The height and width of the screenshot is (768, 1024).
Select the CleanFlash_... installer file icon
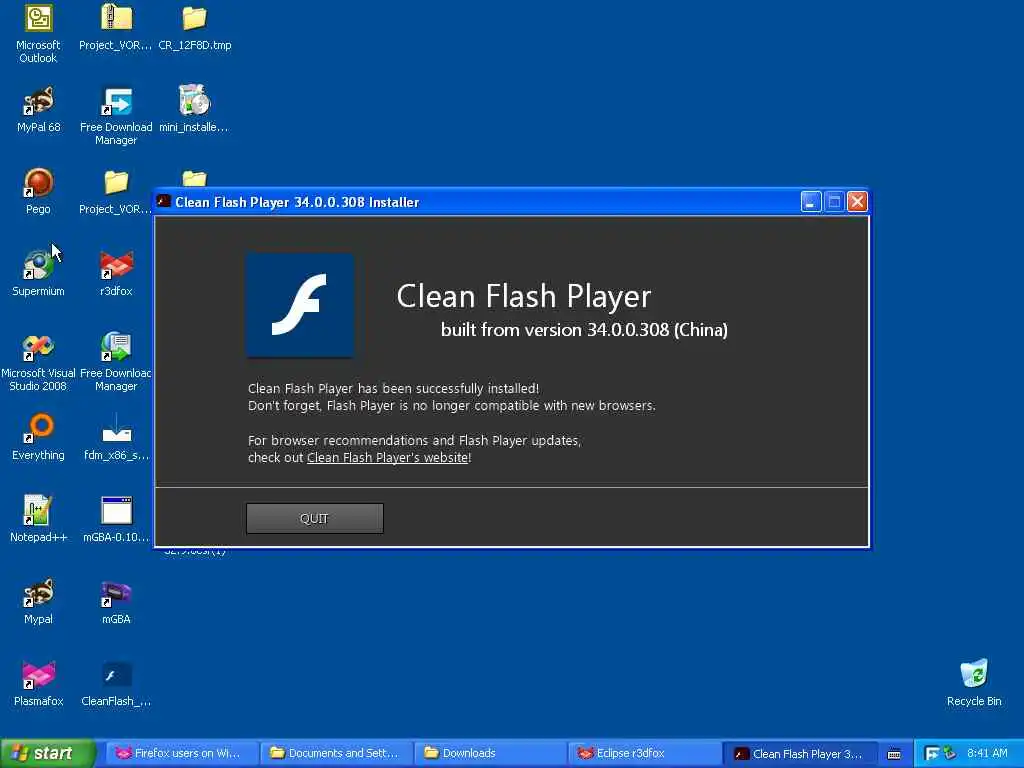(116, 675)
